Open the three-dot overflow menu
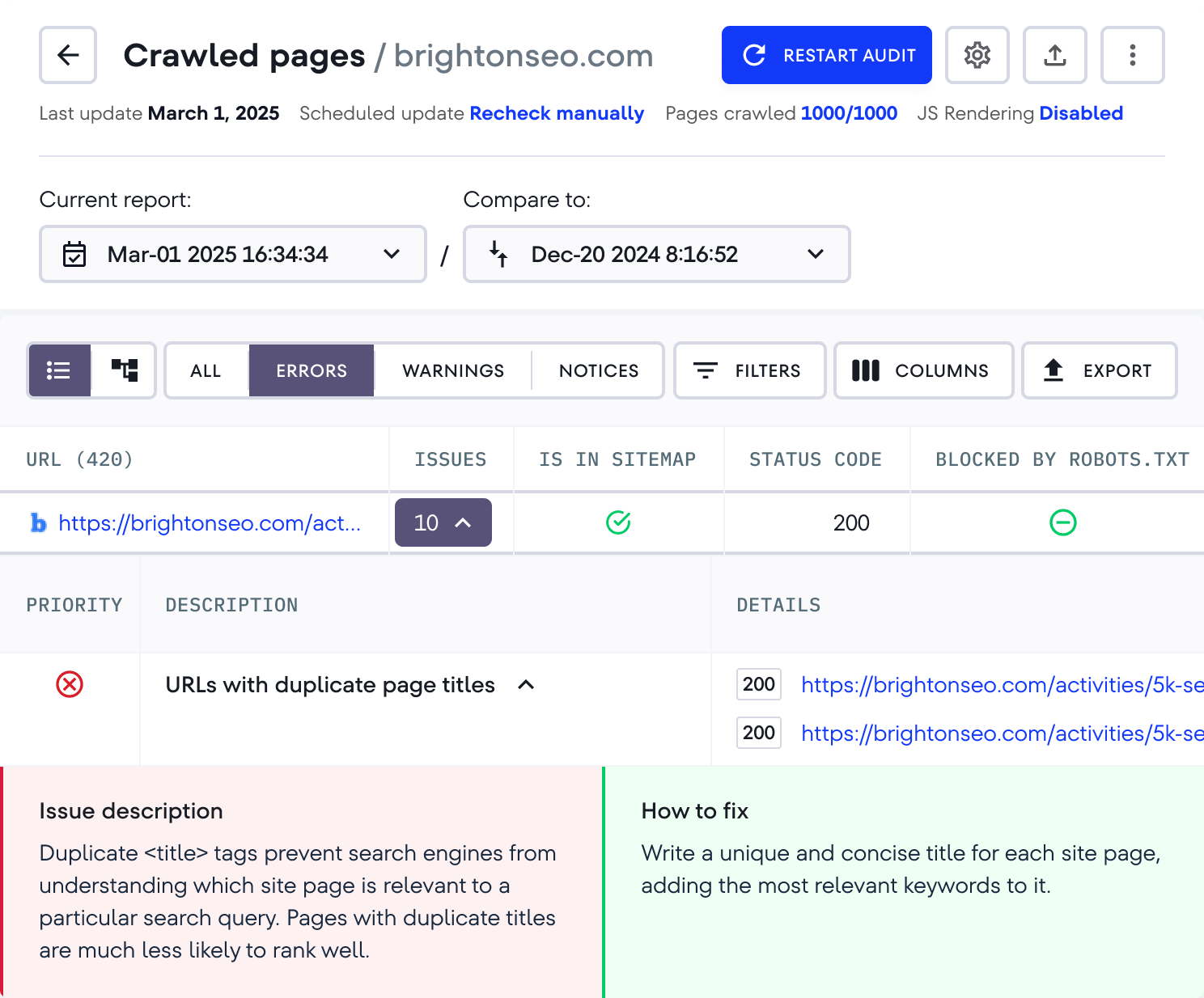1204x998 pixels. tap(1132, 55)
